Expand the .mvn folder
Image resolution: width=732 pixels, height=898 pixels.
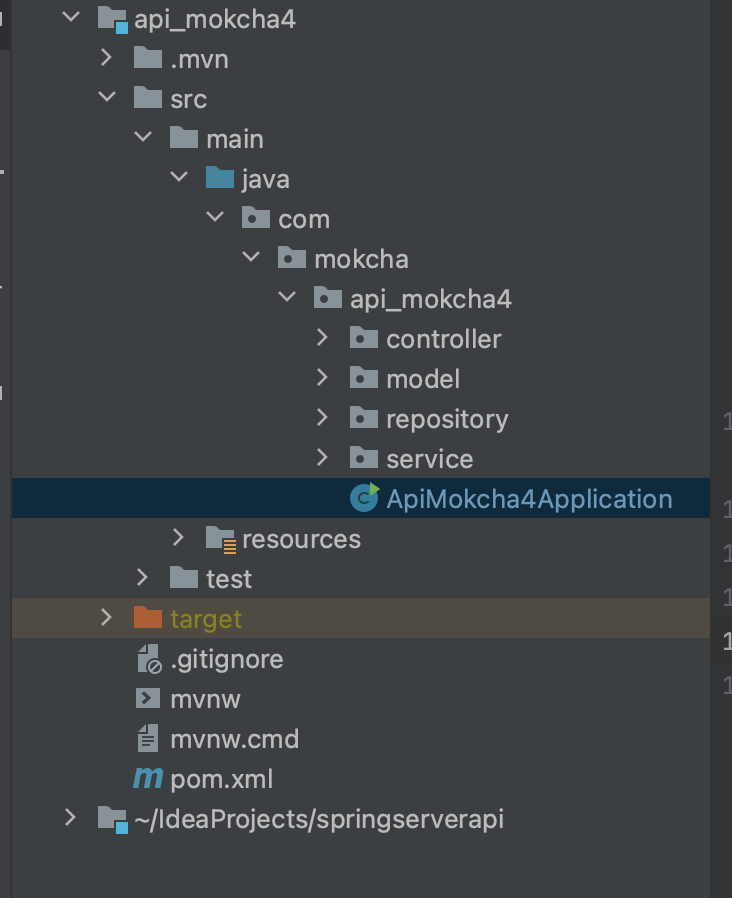105,58
